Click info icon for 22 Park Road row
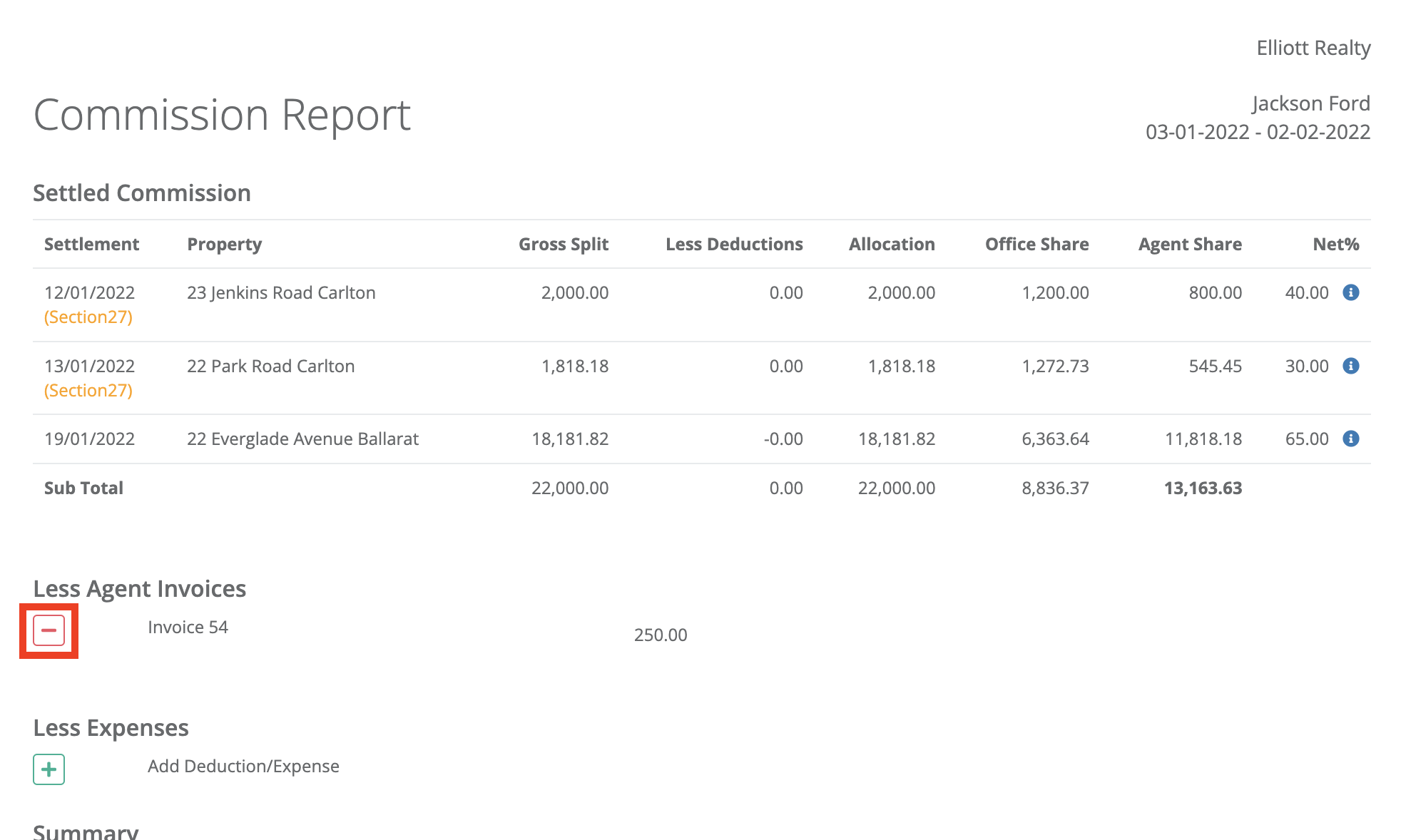 [x=1350, y=366]
